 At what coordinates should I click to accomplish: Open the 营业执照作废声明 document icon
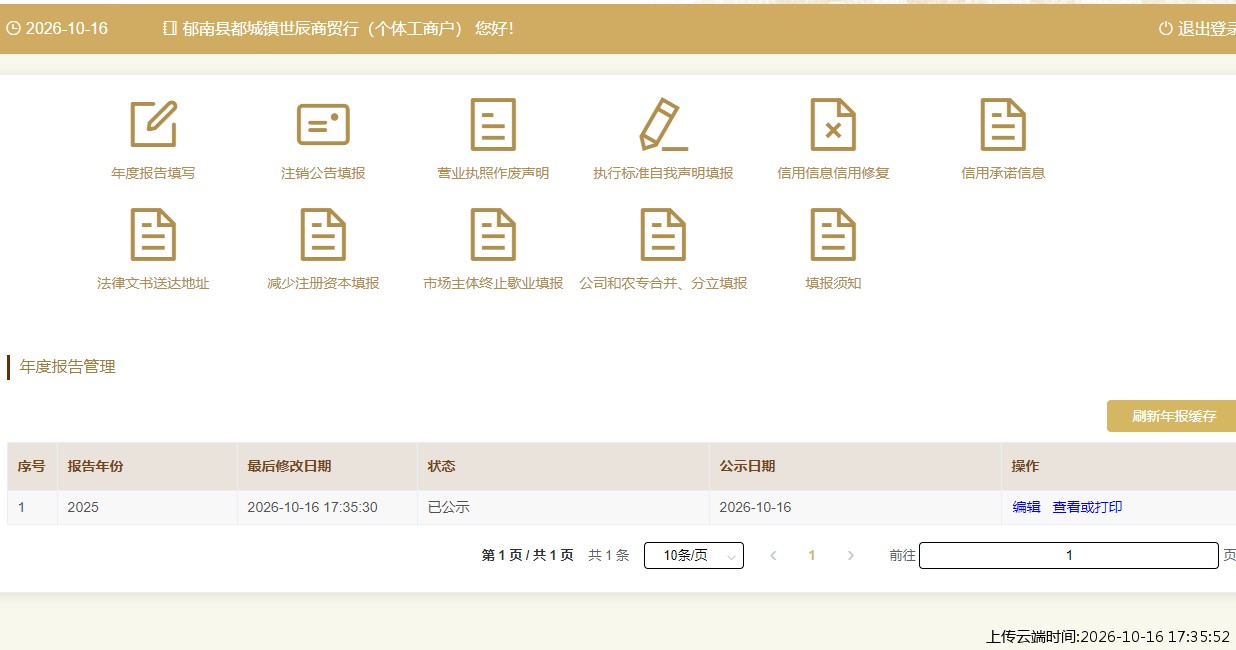coord(493,125)
